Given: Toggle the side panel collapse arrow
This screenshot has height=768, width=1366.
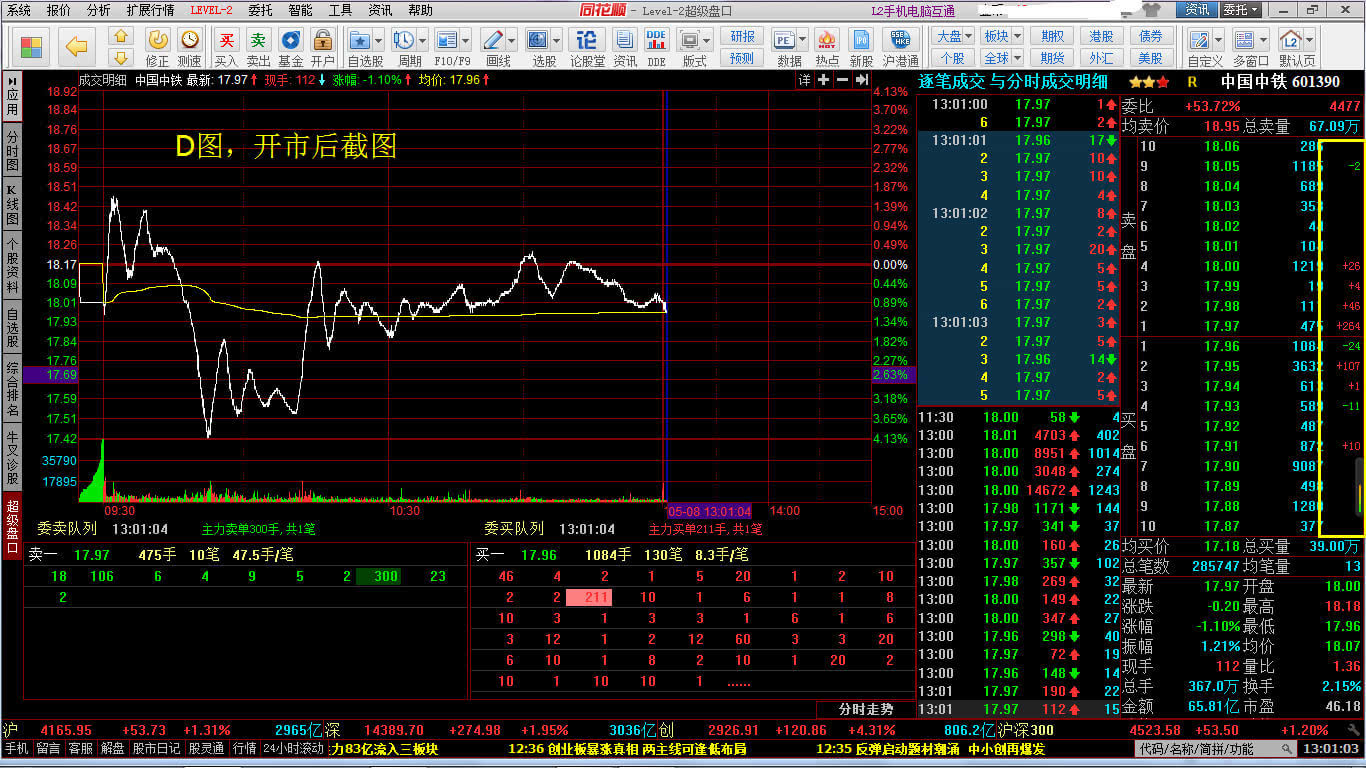Looking at the screenshot, I should pyautogui.click(x=12, y=80).
